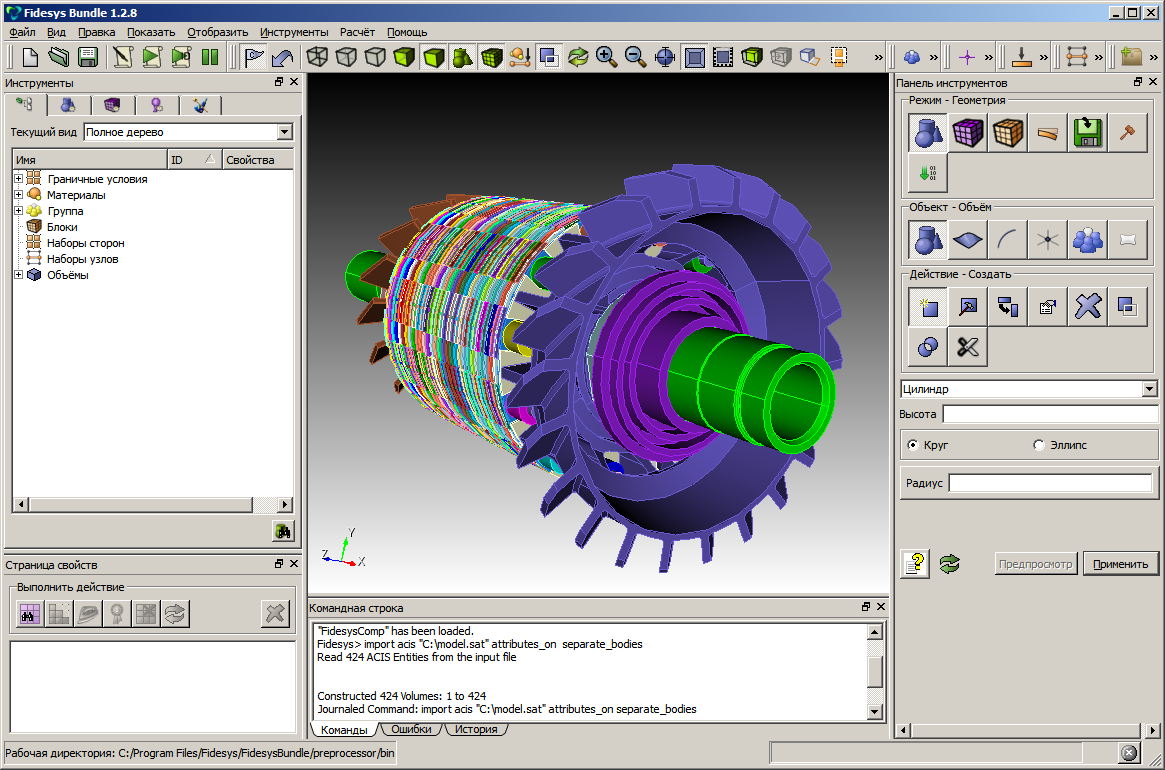Expand the Объёмы tree node

coord(18,275)
